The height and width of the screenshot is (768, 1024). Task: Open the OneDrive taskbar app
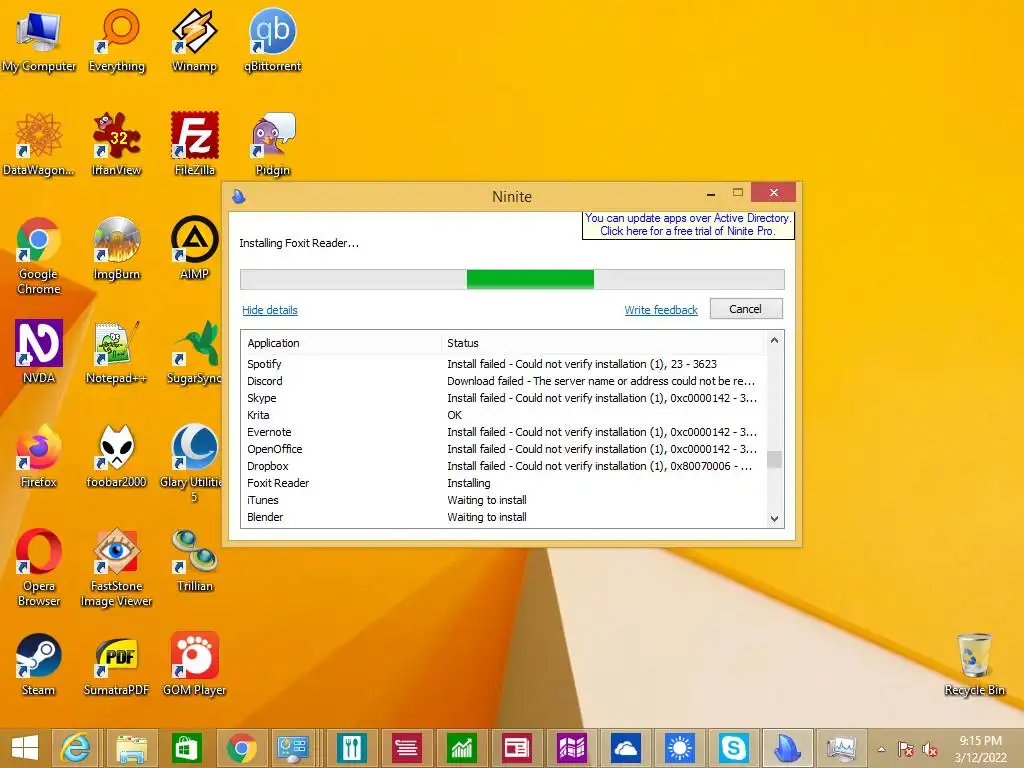pos(626,748)
